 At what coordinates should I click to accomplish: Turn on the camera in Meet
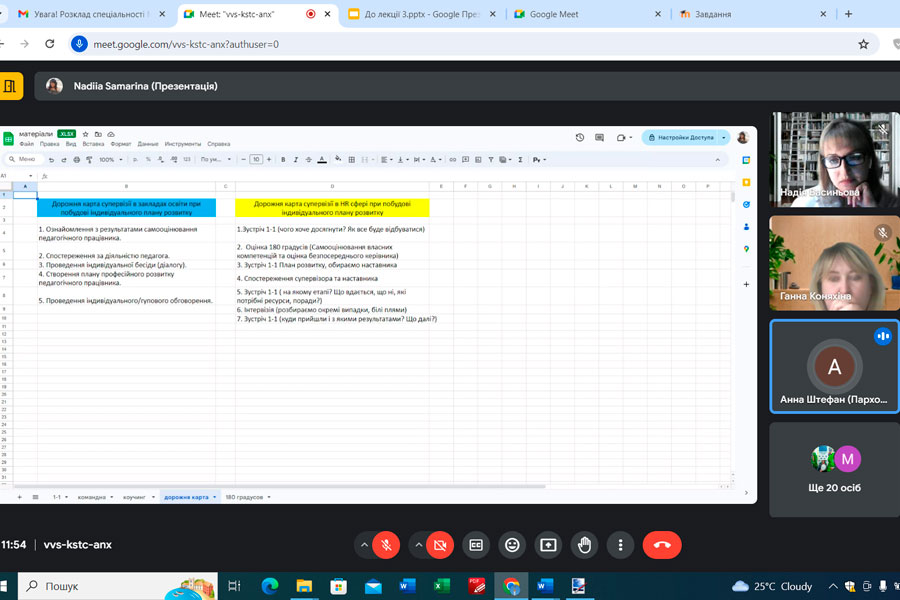tap(438, 545)
